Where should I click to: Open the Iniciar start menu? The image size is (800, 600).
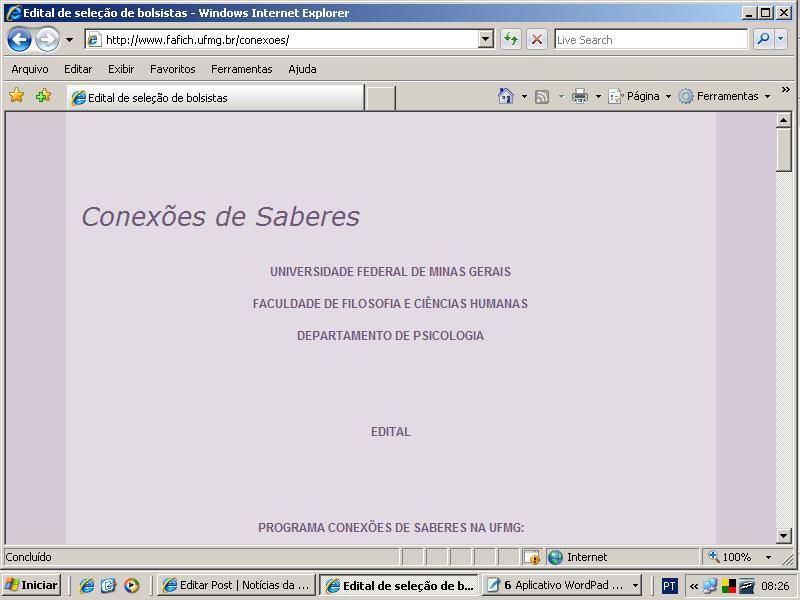click(32, 585)
